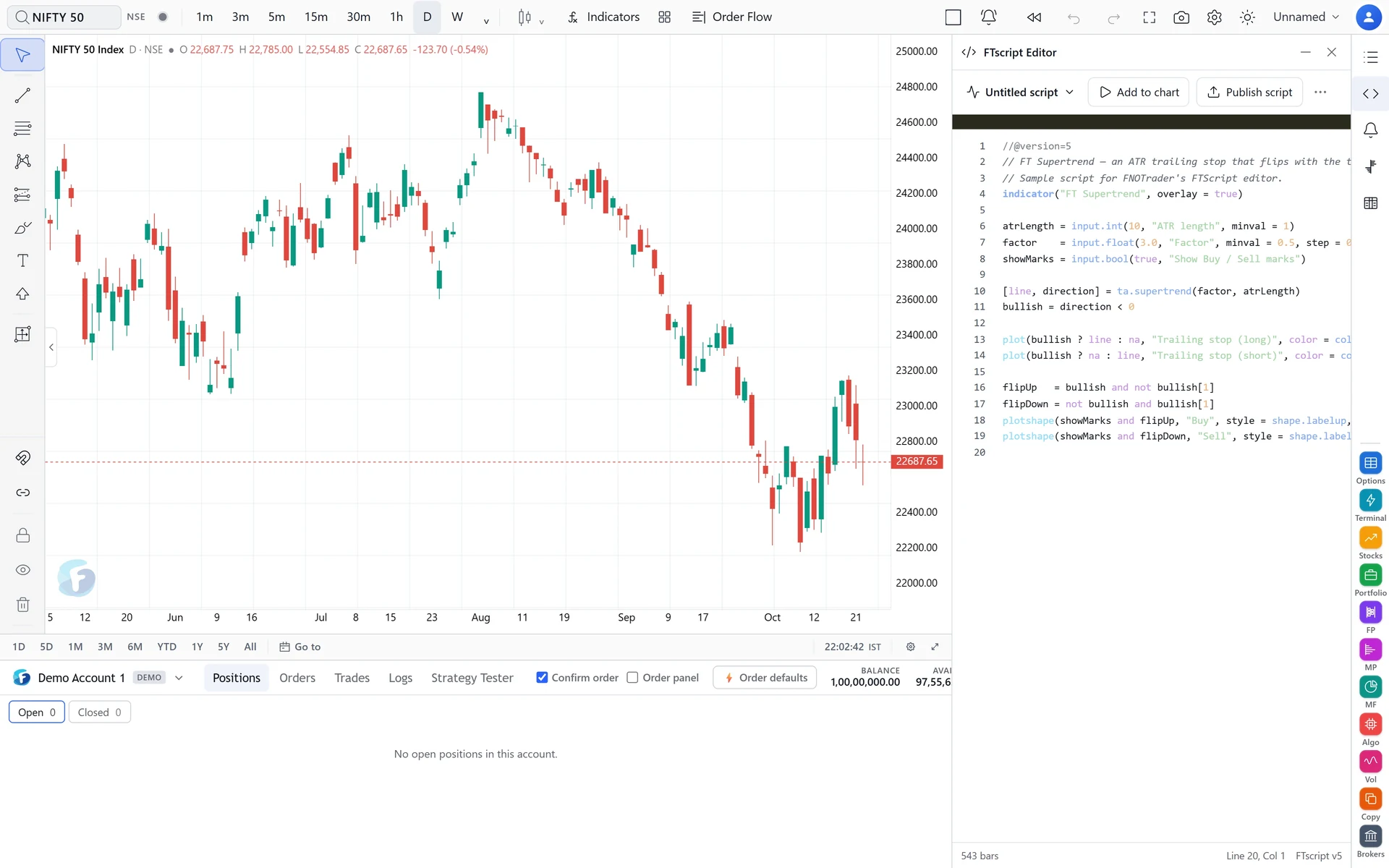This screenshot has height=868, width=1389.
Task: Open the alerts bell with plus icon
Action: [988, 17]
